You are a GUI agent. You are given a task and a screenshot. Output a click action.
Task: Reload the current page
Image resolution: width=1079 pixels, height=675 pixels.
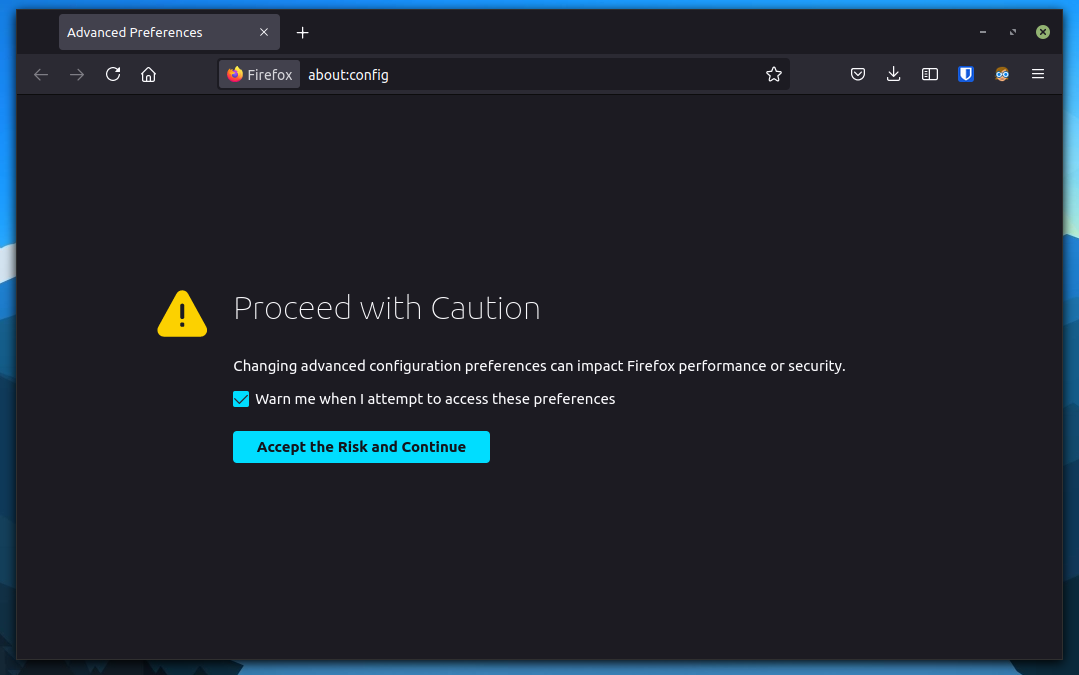[x=113, y=74]
